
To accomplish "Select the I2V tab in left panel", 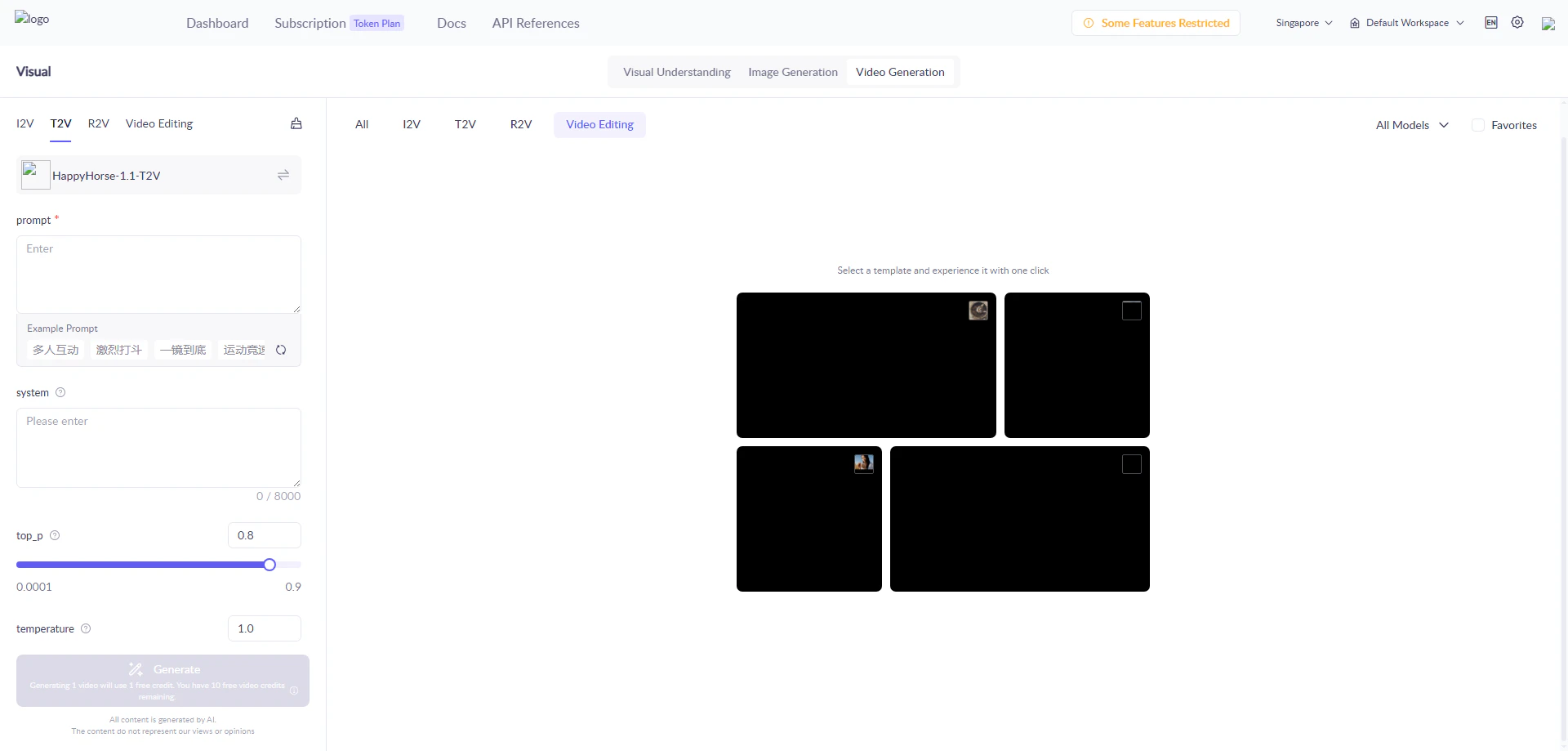I will 25,123.
